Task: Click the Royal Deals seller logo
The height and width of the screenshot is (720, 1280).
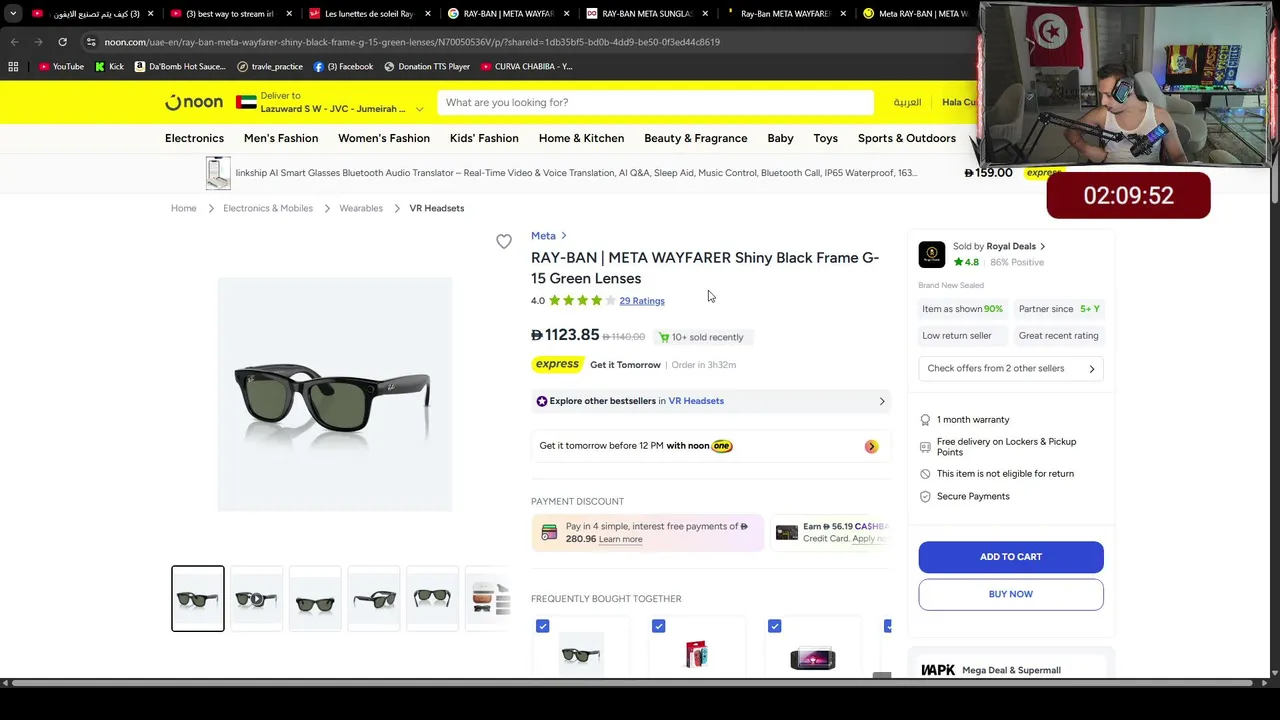Action: click(931, 254)
